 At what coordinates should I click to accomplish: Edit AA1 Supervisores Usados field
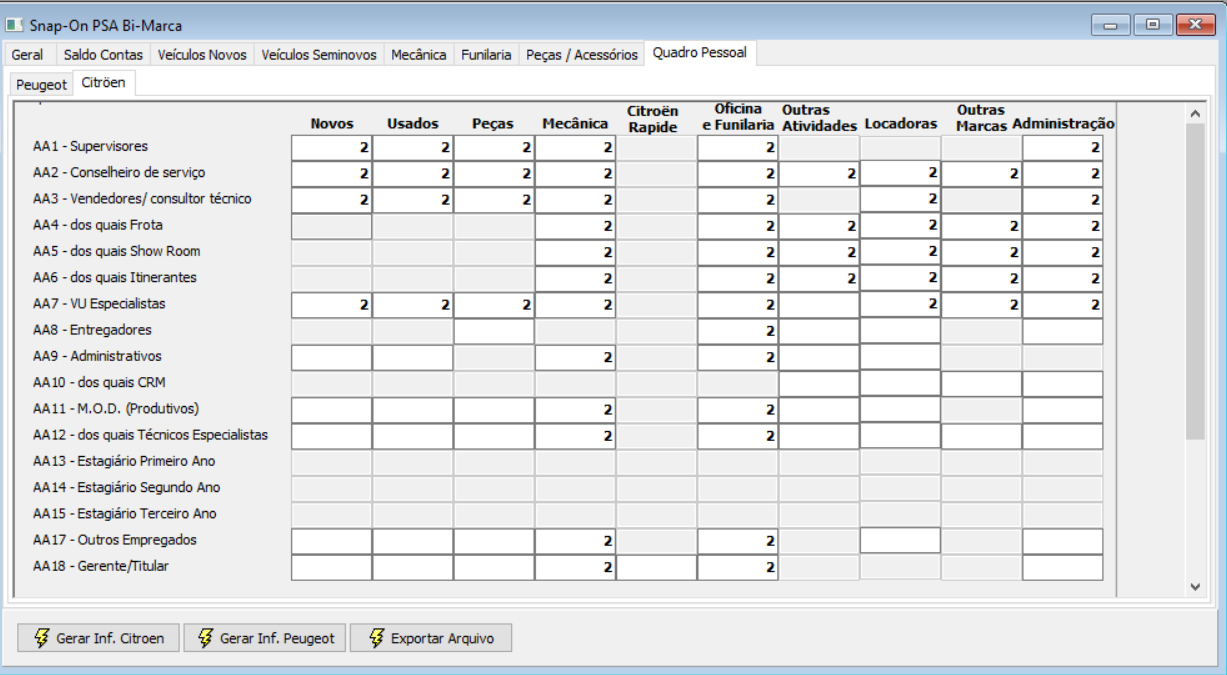tap(412, 147)
